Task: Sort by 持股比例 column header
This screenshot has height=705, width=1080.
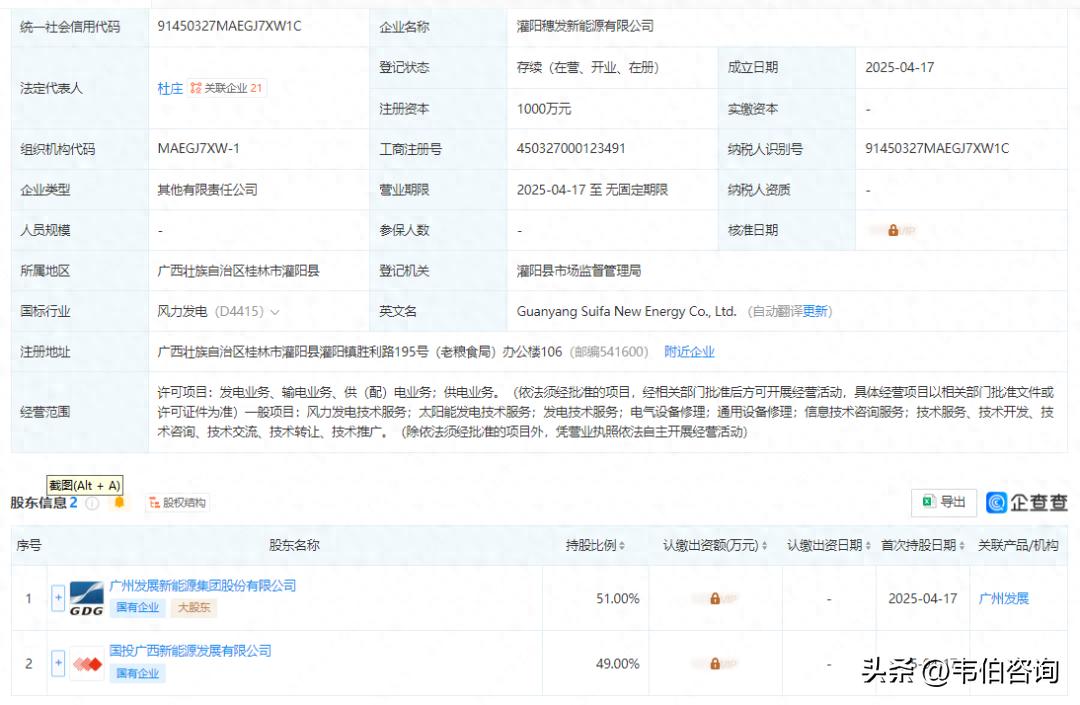Action: click(x=595, y=545)
